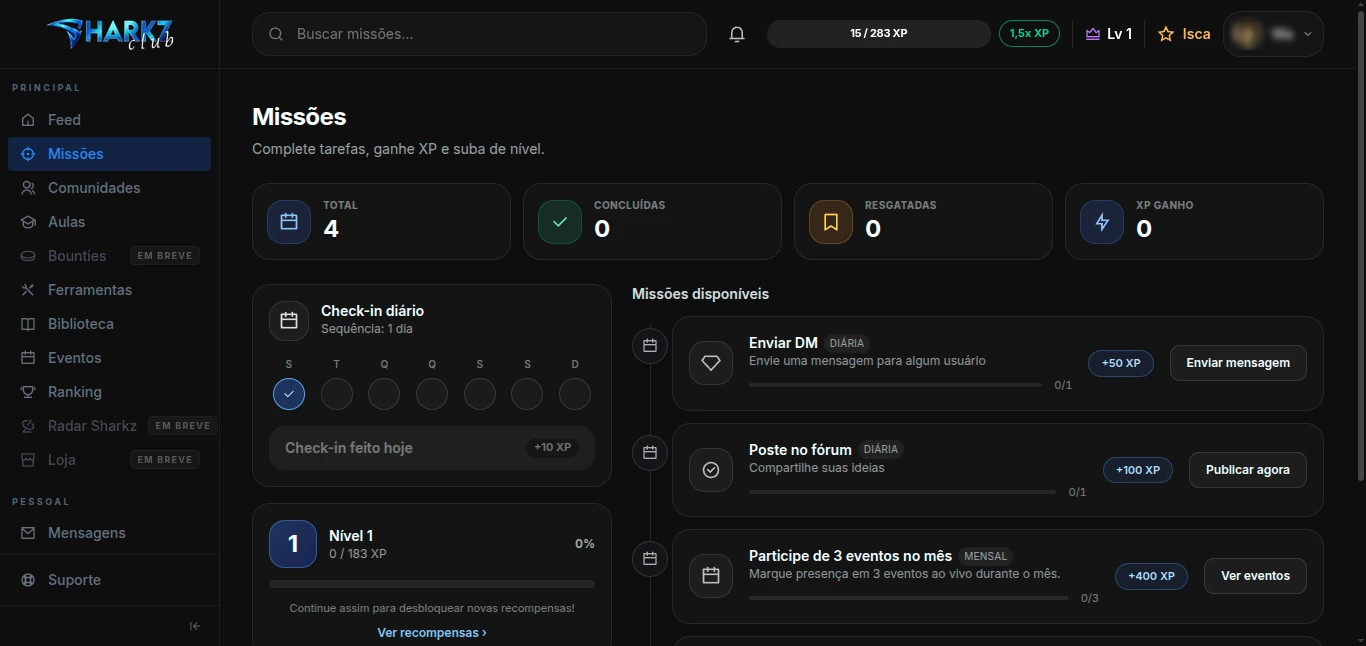
Task: Select the second check-in day circle under T
Action: 337,394
